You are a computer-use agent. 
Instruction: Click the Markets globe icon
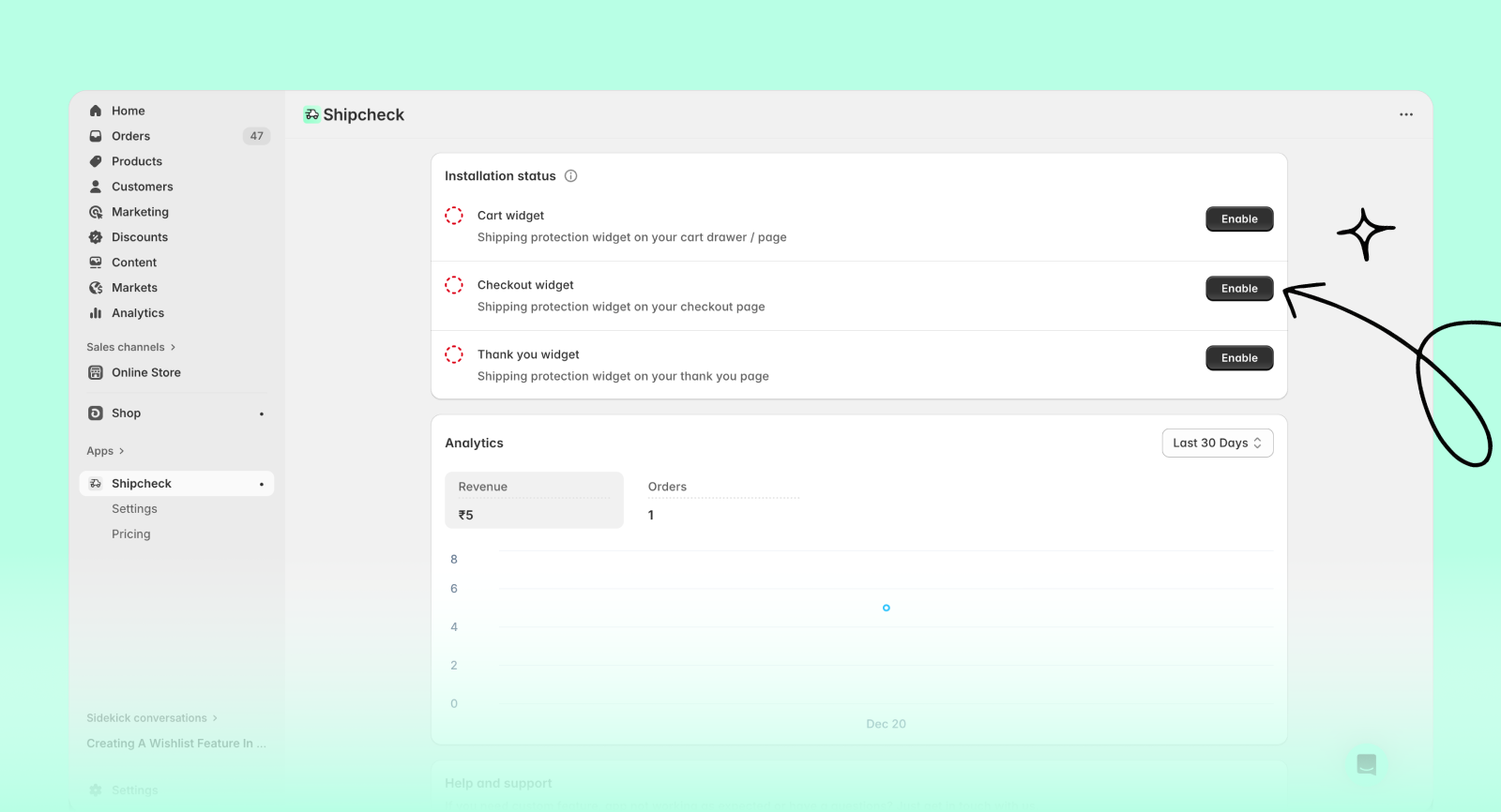(95, 288)
